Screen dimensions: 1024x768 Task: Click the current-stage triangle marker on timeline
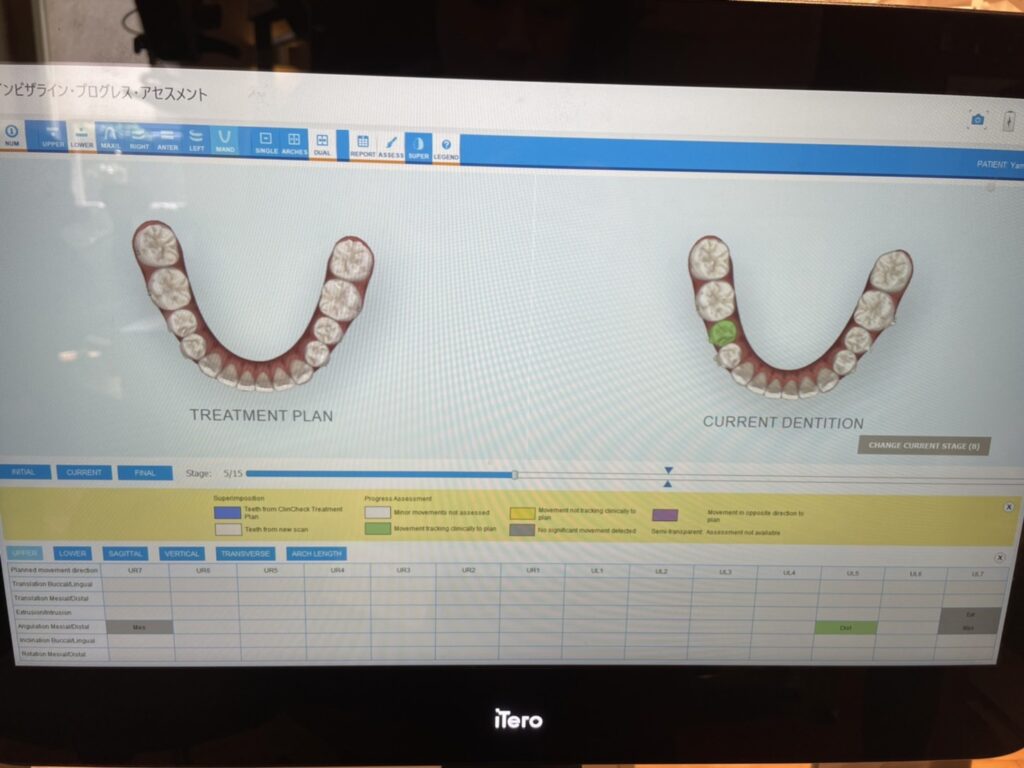pos(667,477)
